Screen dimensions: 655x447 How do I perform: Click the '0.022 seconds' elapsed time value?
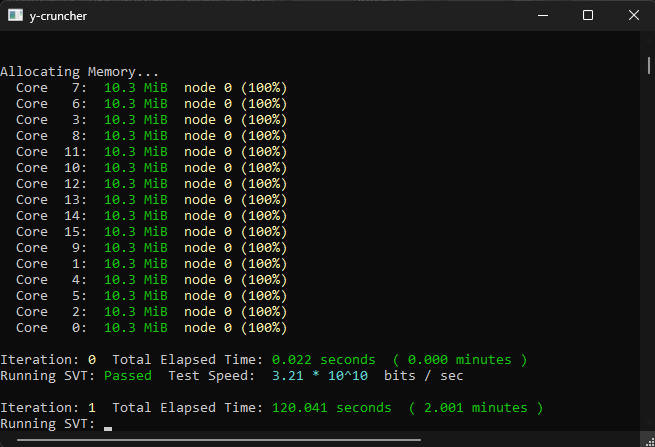[324, 360]
